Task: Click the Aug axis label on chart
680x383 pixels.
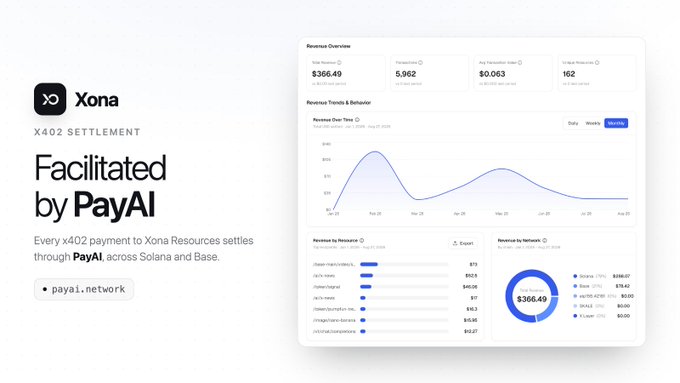Action: (624, 214)
